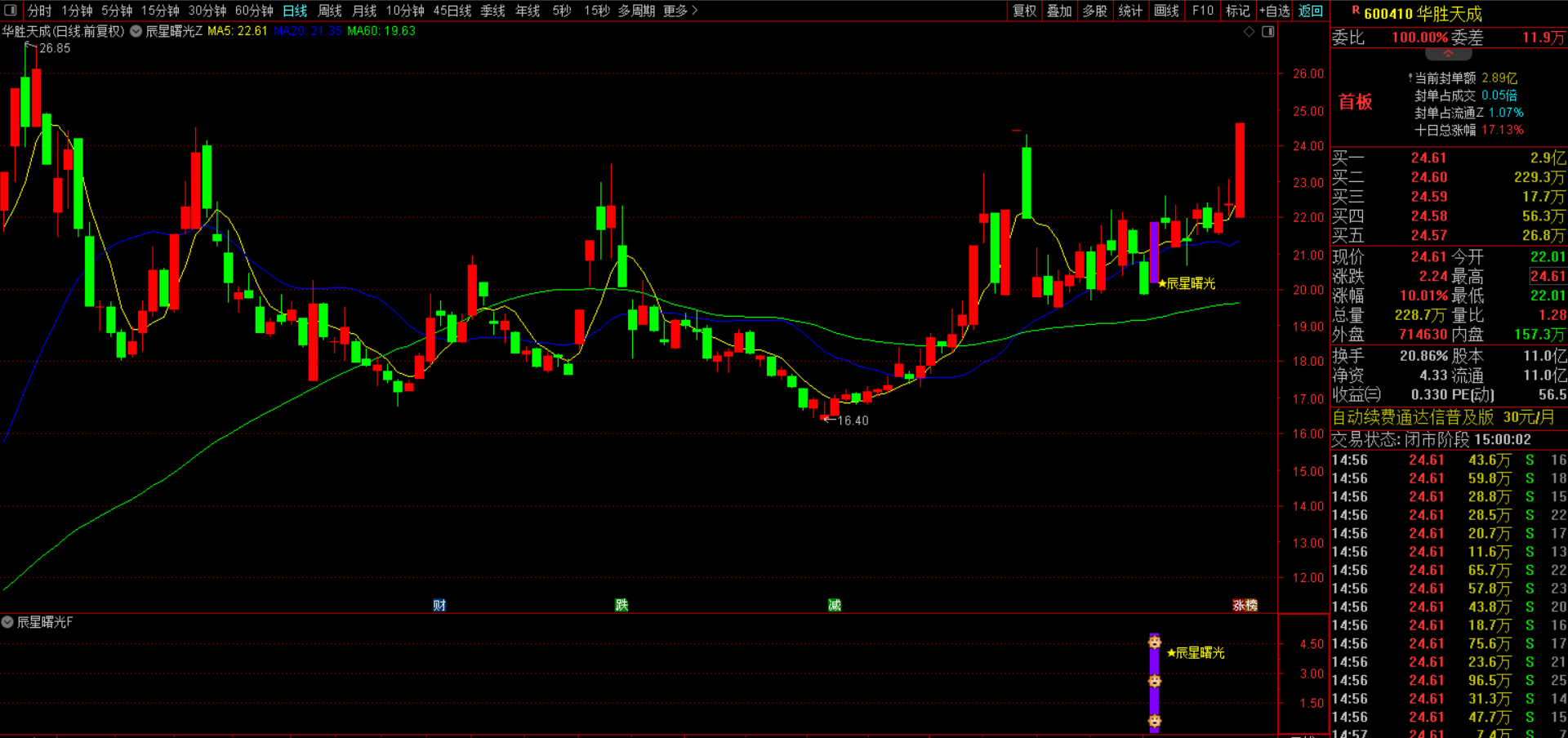This screenshot has width=1568, height=738.
Task: Activate the 画线 drawing tool
Action: (1166, 11)
